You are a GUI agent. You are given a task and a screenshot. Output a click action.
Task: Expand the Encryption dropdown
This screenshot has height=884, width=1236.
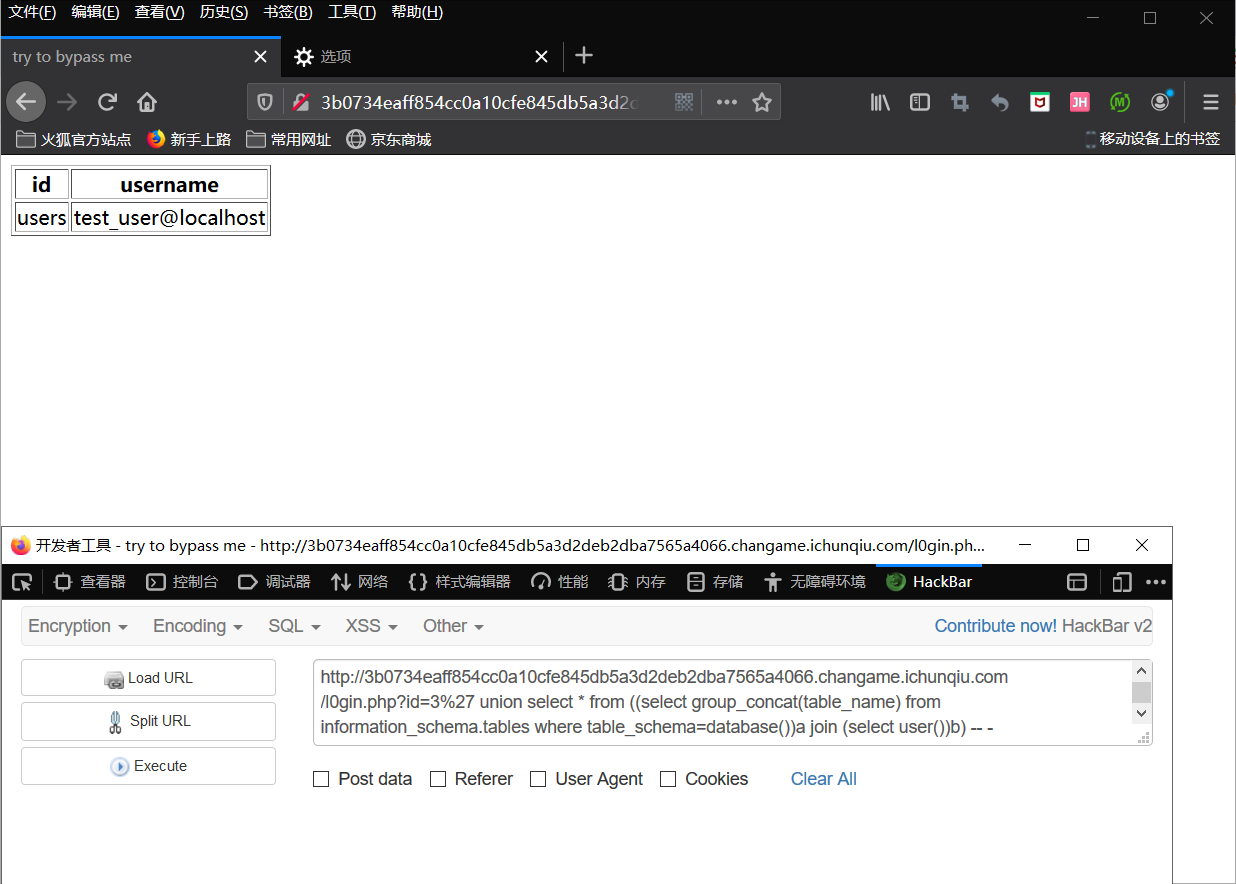pyautogui.click(x=78, y=626)
